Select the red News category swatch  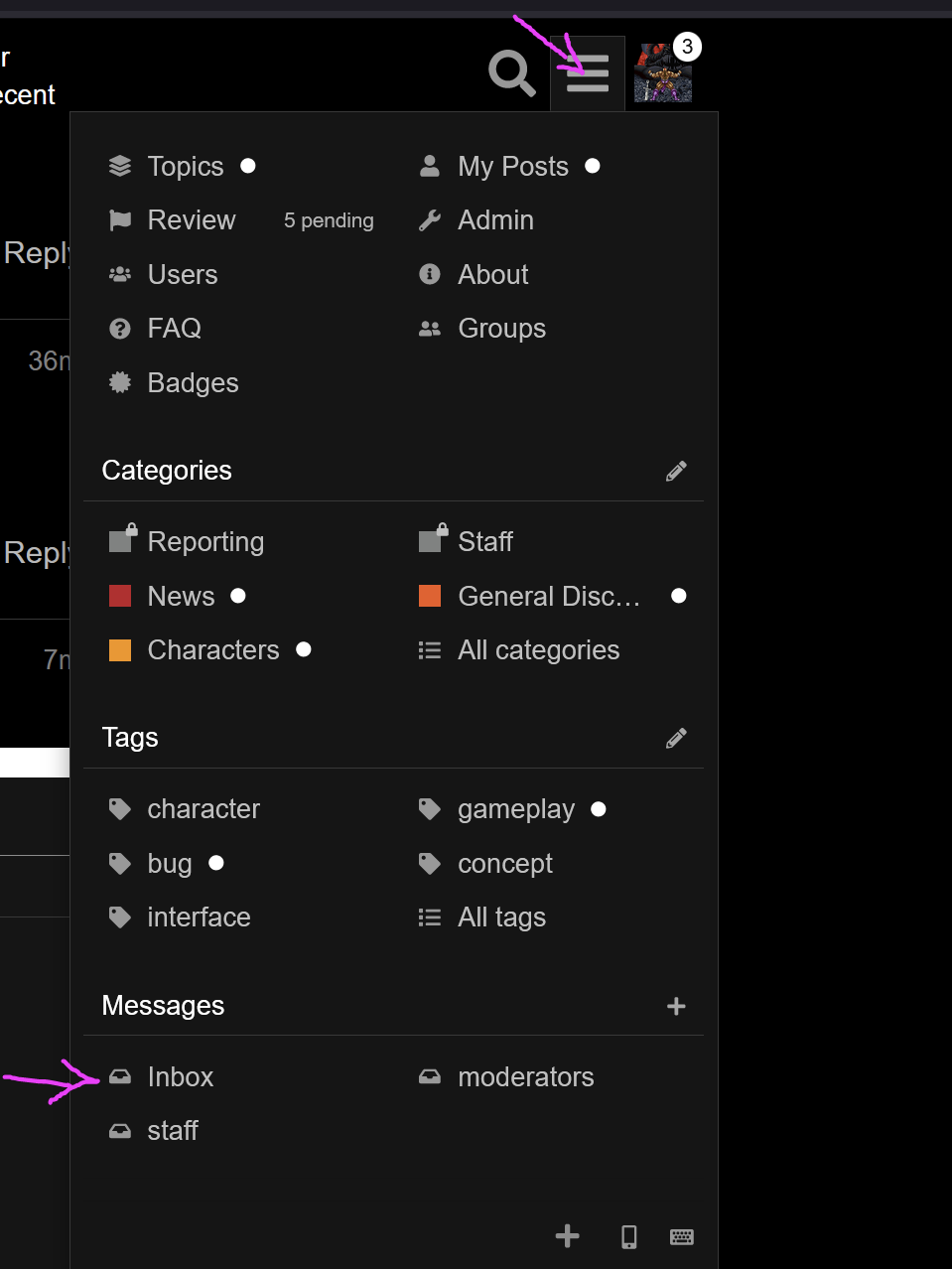[x=120, y=596]
